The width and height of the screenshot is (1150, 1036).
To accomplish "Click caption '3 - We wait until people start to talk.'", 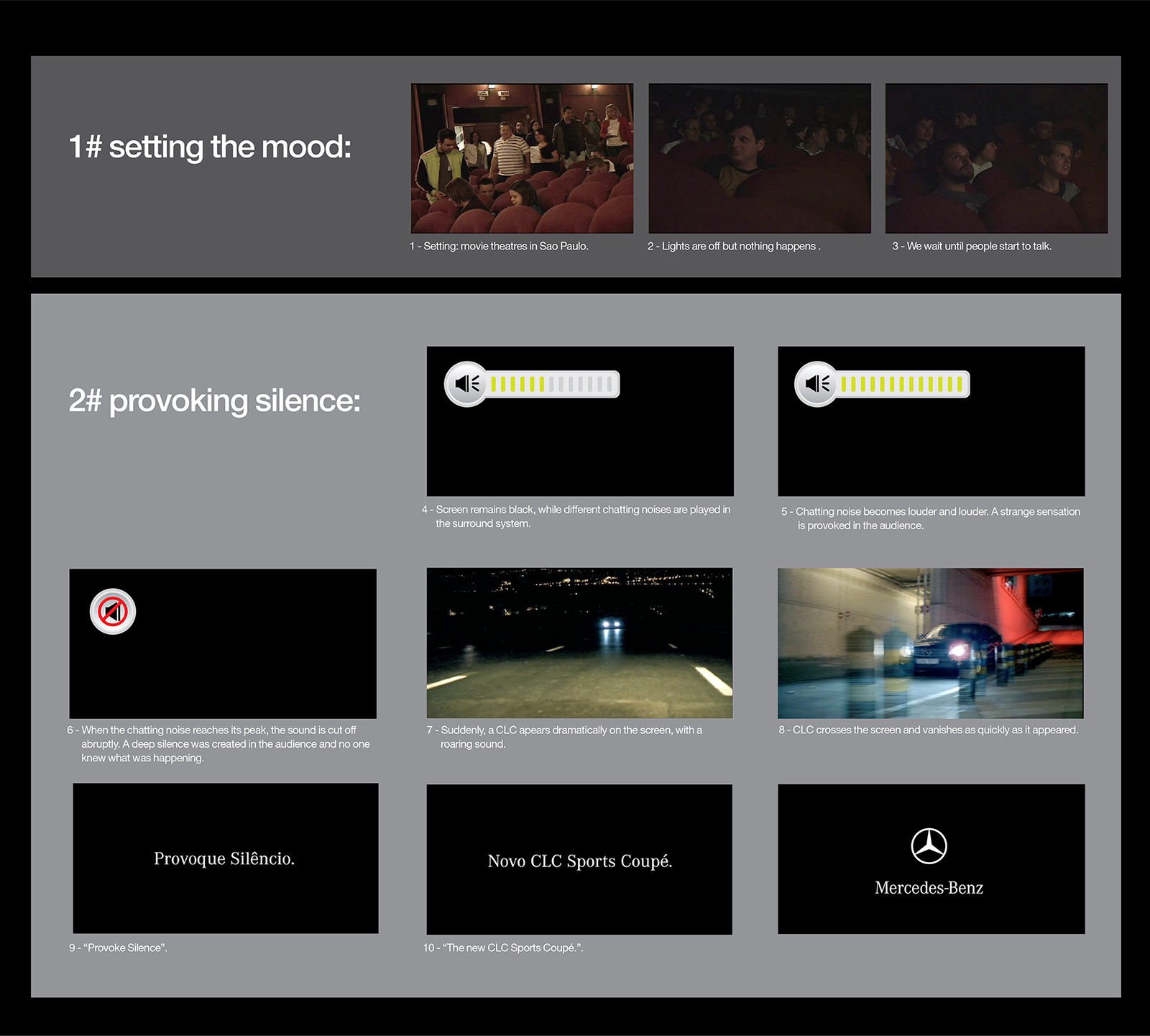I will pyautogui.click(x=972, y=246).
